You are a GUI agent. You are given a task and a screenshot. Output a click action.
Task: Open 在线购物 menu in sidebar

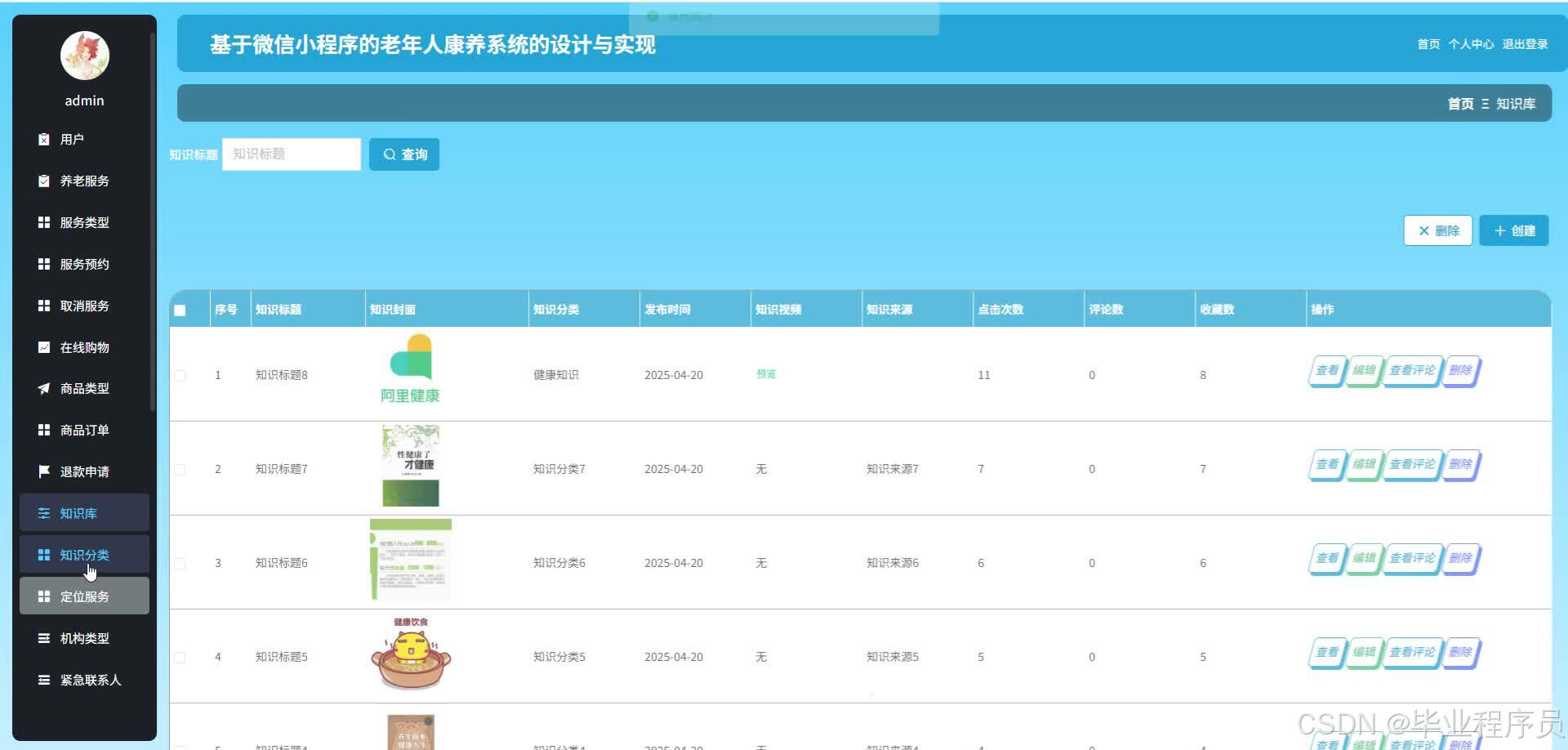84,347
